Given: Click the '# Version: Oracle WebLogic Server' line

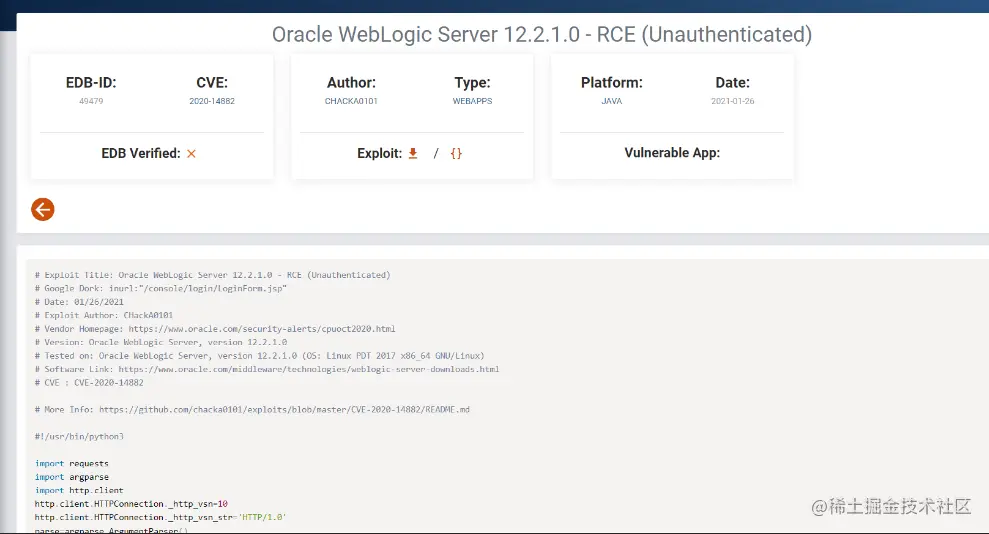Looking at the screenshot, I should tap(161, 342).
